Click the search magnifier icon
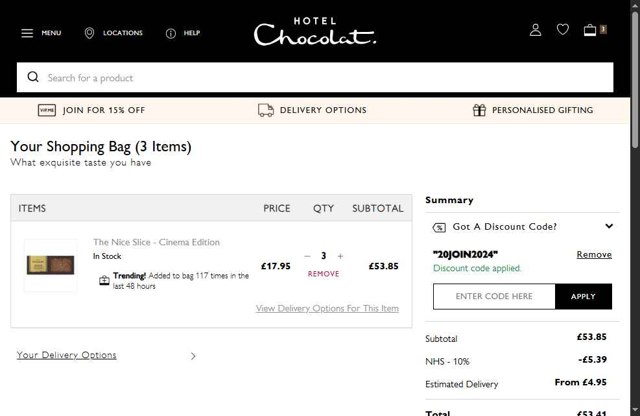The height and width of the screenshot is (416, 640). click(x=33, y=77)
